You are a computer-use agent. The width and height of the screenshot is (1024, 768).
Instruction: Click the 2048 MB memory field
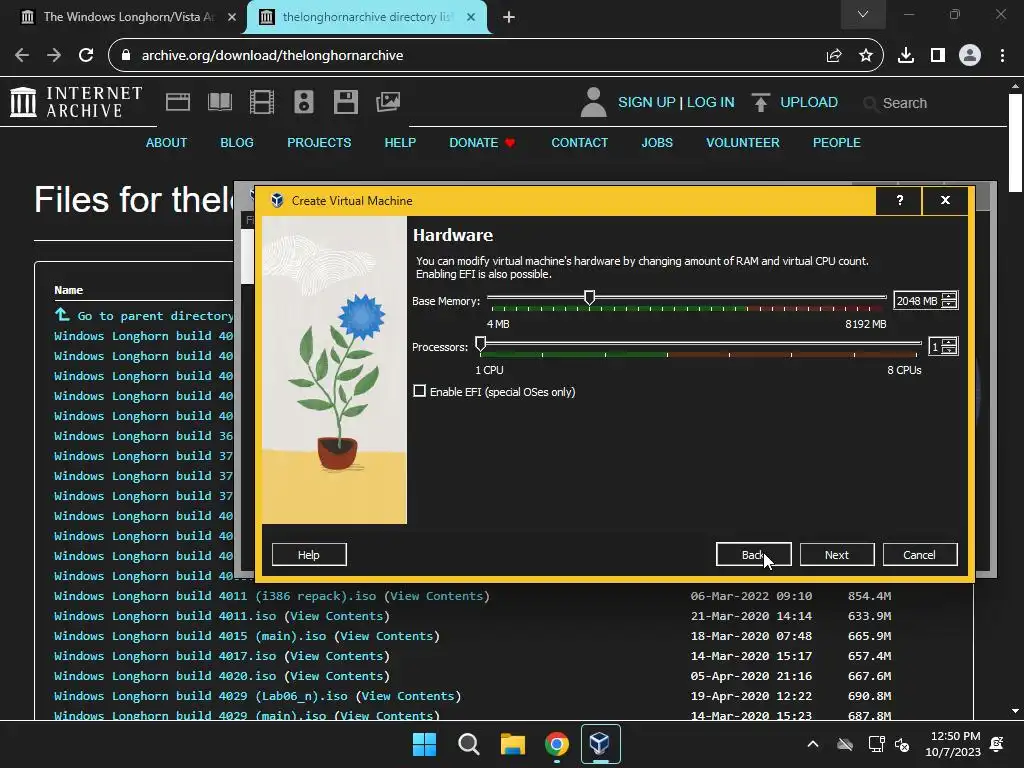coord(918,300)
